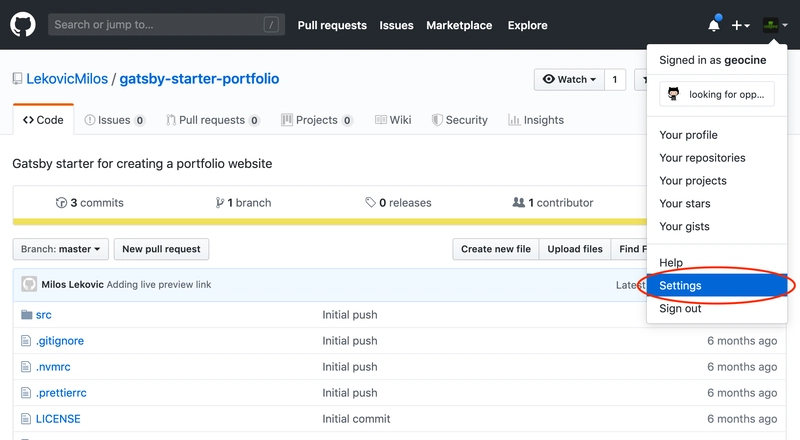Select Your profile in dropdown
Viewport: 800px width, 440px height.
click(688, 135)
